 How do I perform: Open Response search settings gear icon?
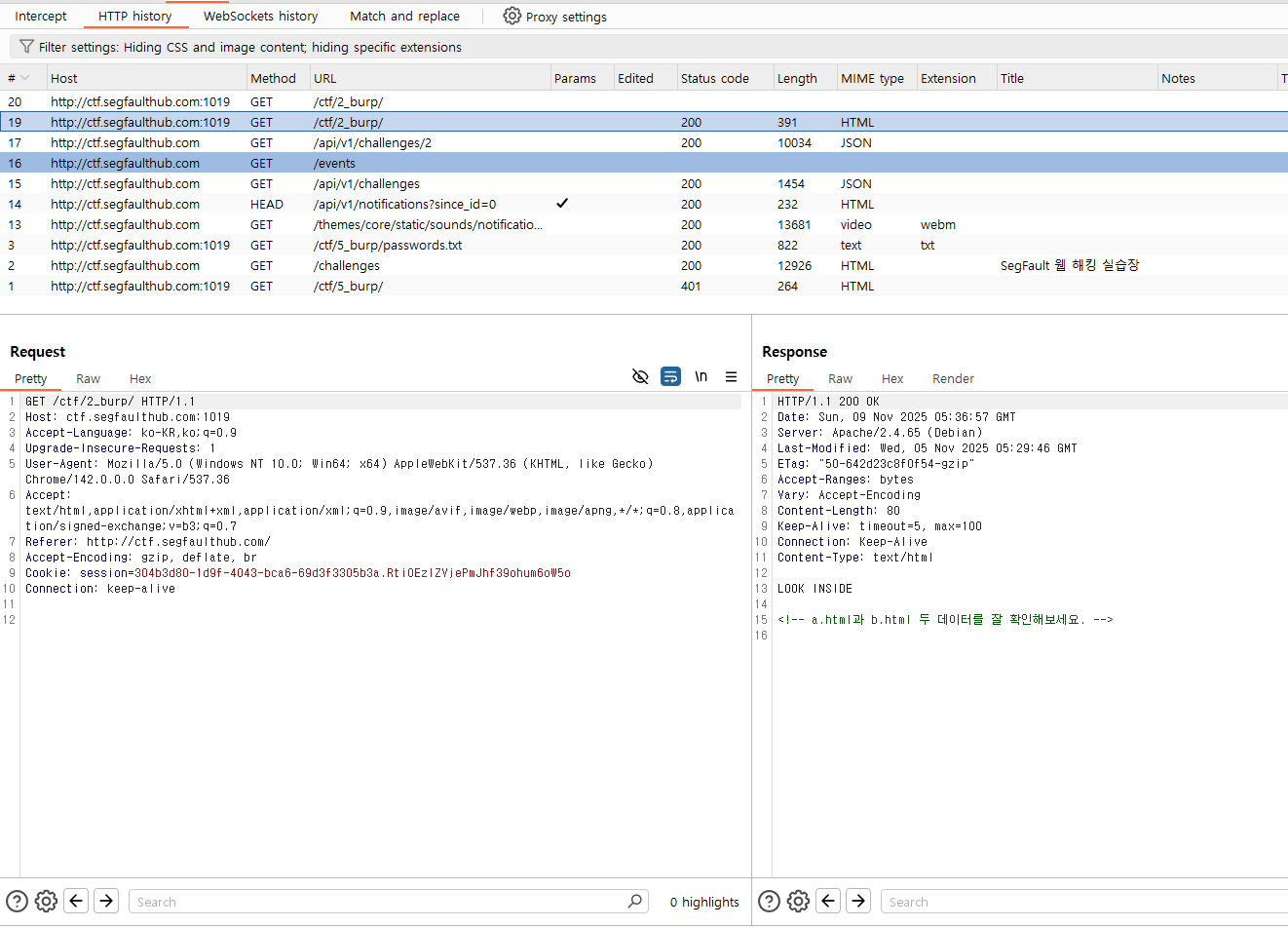(798, 902)
